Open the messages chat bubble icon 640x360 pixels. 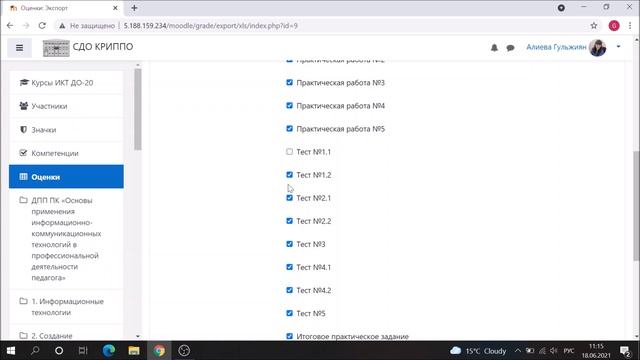pyautogui.click(x=510, y=48)
